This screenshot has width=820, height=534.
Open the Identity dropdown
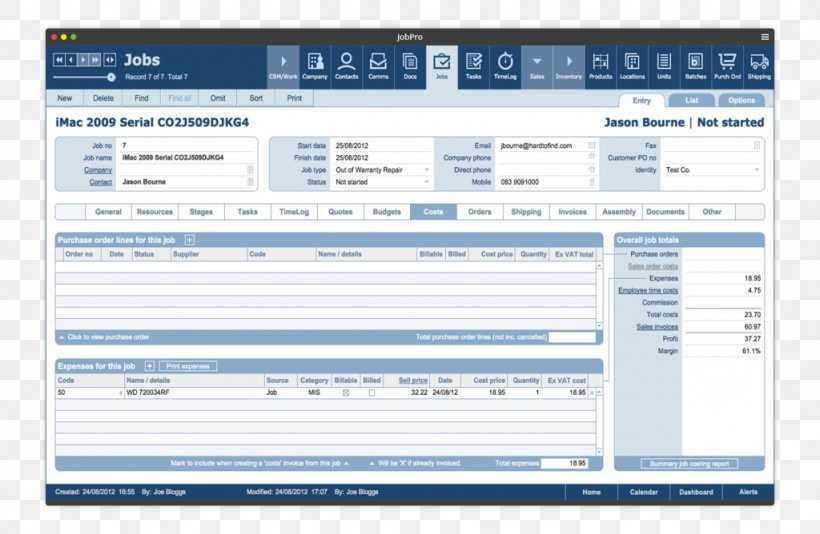756,170
